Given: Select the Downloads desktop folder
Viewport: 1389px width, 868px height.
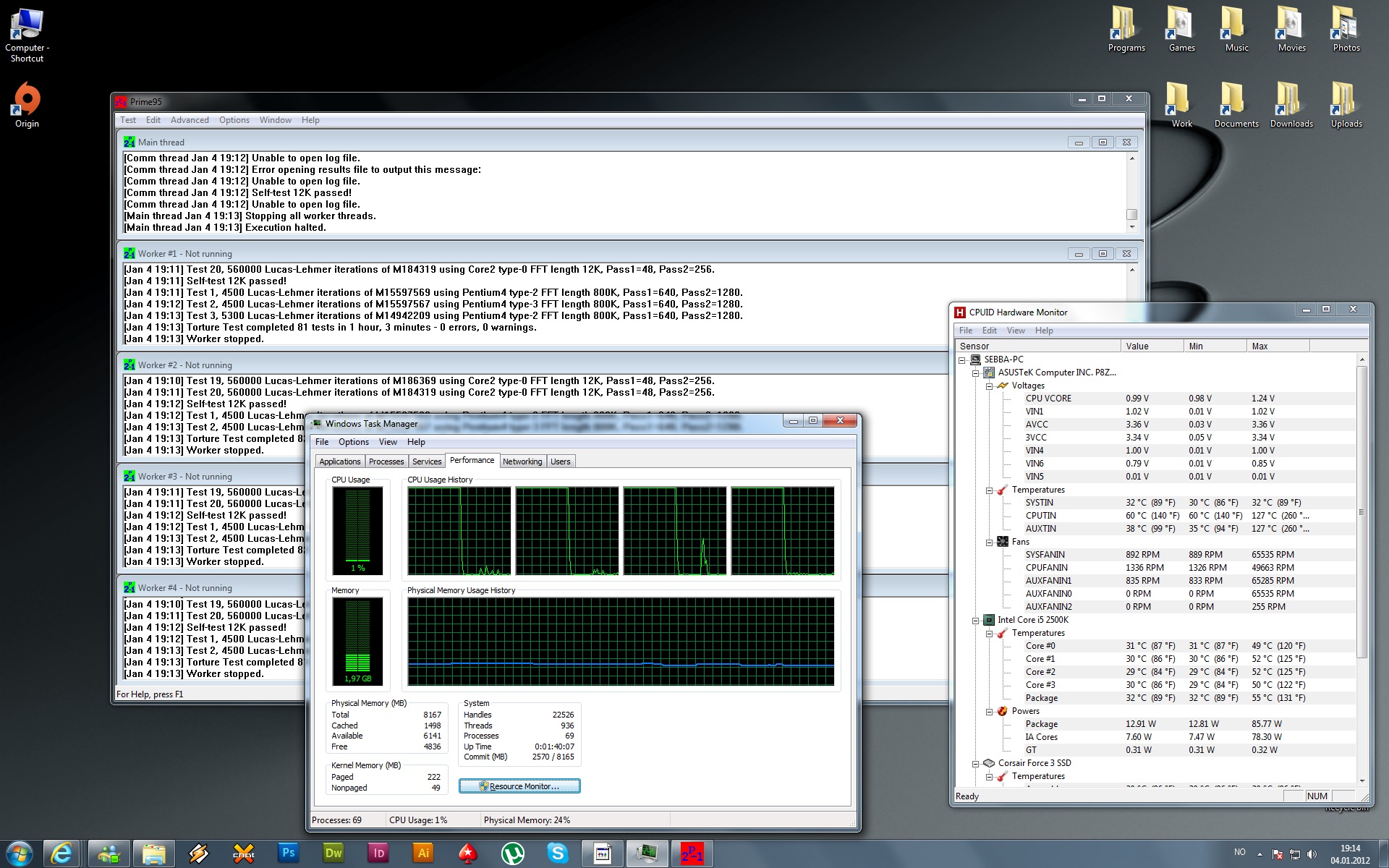Looking at the screenshot, I should tap(1291, 106).
